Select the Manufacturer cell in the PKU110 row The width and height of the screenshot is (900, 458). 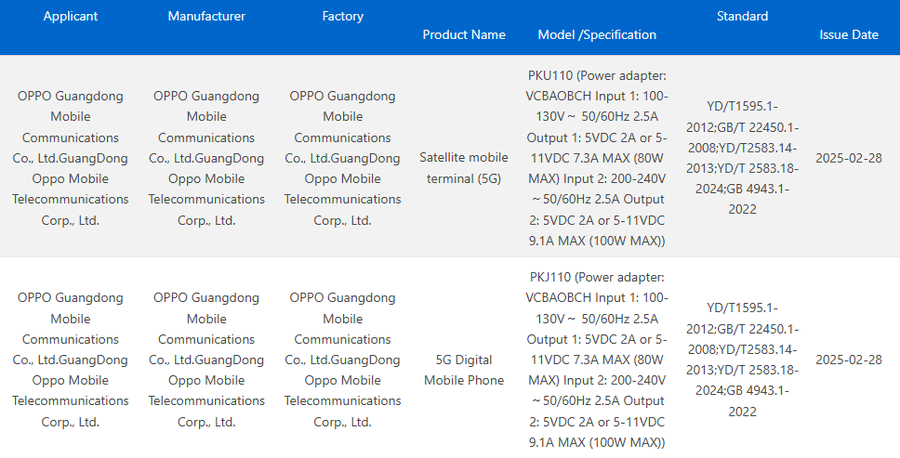206,158
